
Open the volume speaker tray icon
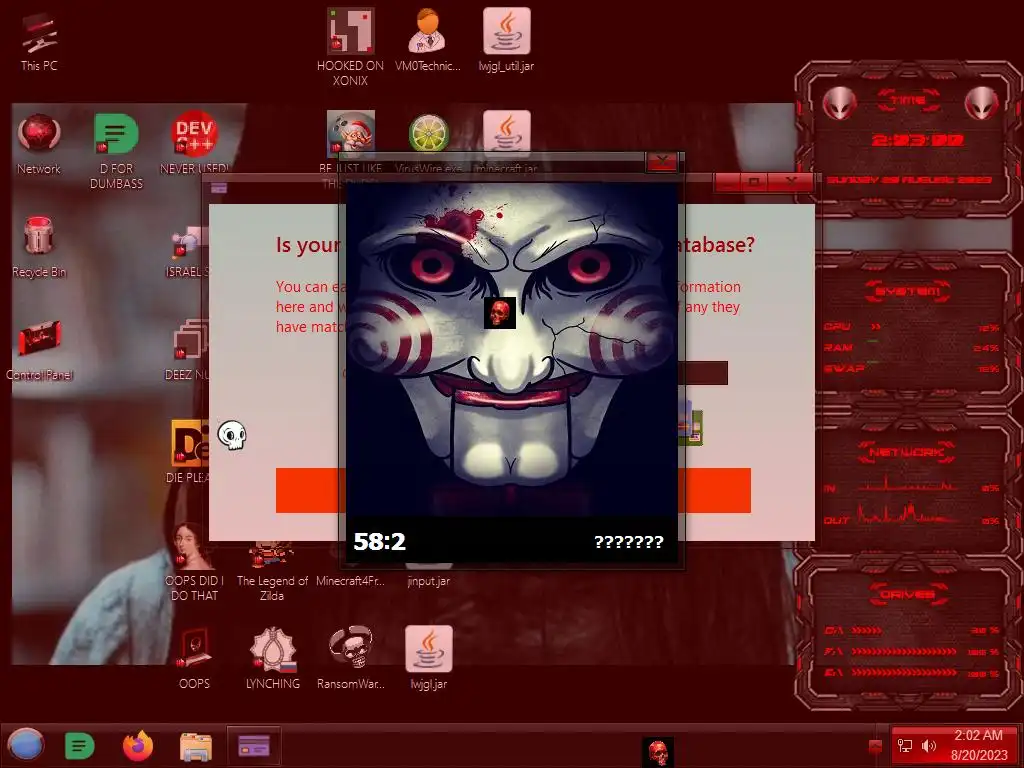coord(928,745)
